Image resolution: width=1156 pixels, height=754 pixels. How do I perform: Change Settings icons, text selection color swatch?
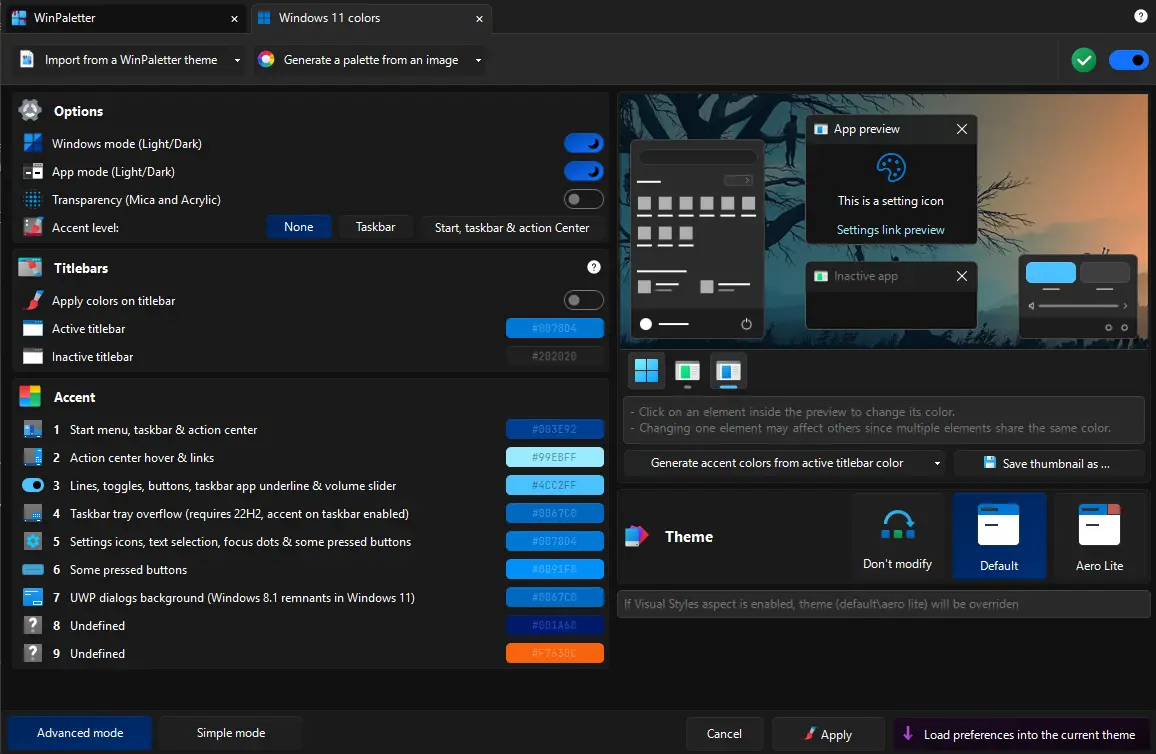[x=554, y=541]
